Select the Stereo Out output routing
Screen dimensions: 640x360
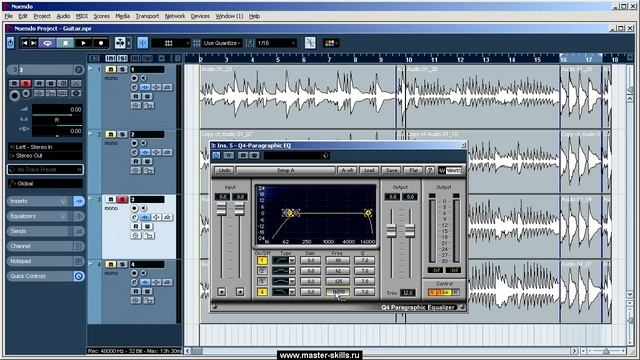coord(45,156)
